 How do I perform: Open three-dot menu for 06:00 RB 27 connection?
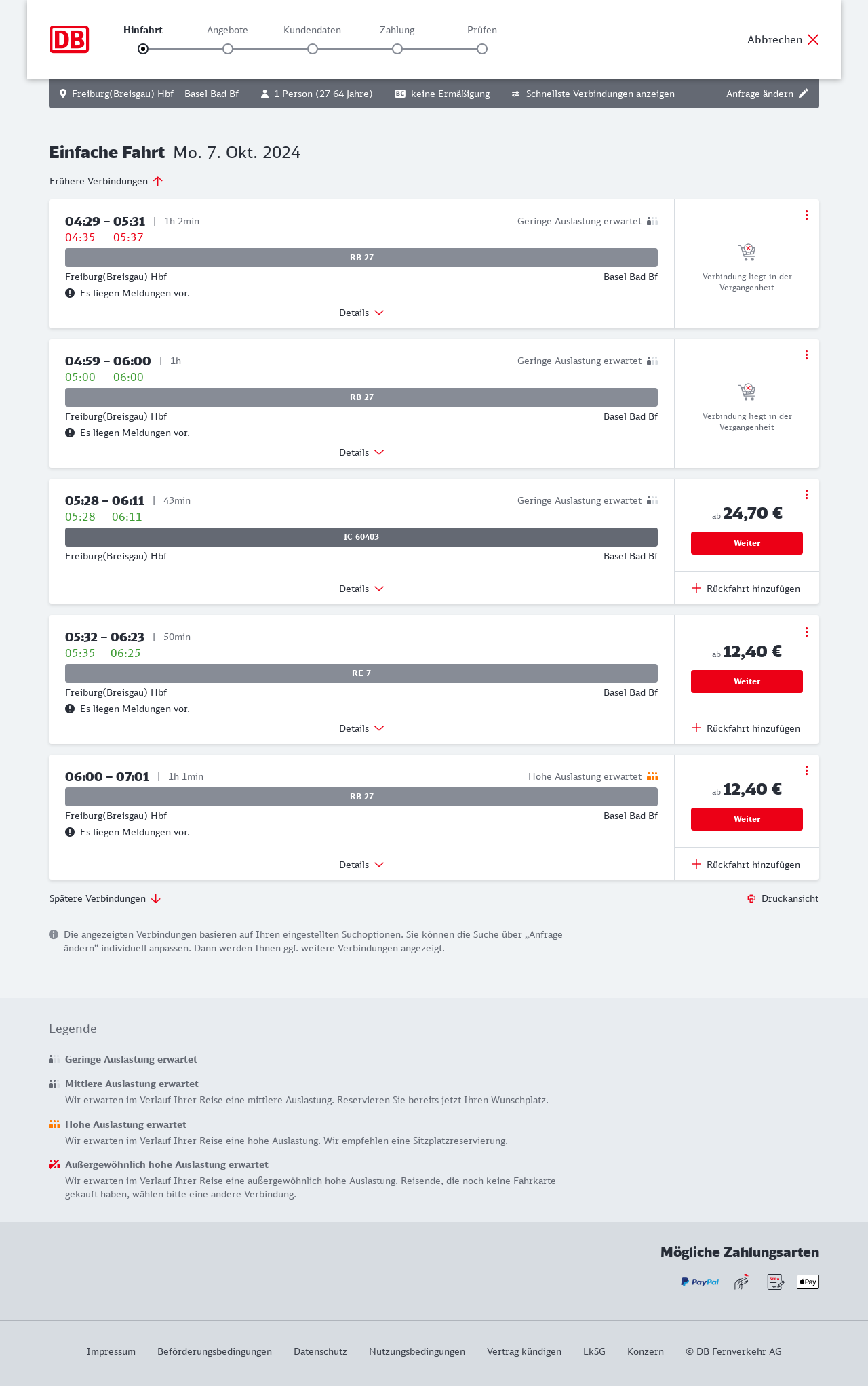click(806, 770)
